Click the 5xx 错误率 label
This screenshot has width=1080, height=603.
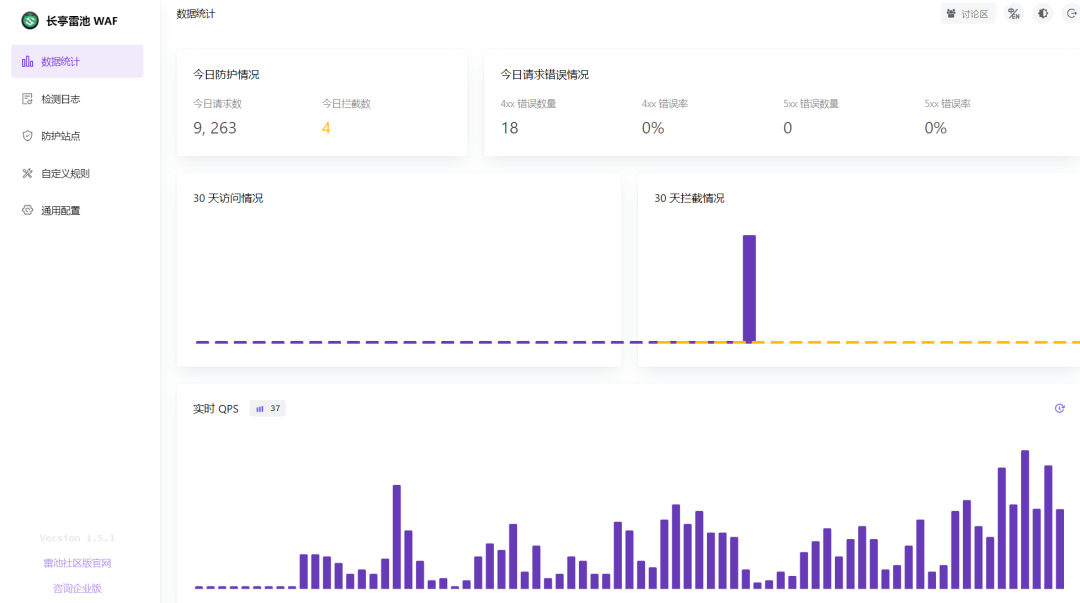pos(947,103)
